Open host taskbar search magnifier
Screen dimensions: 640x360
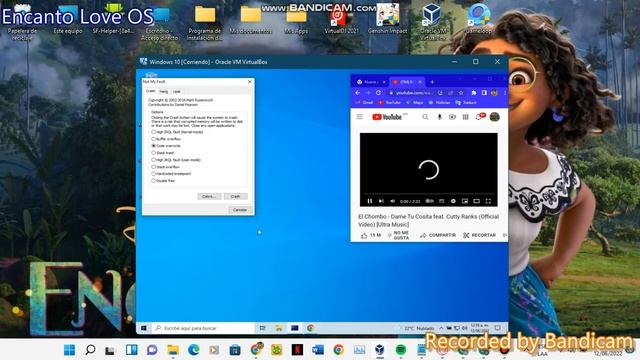[90, 350]
